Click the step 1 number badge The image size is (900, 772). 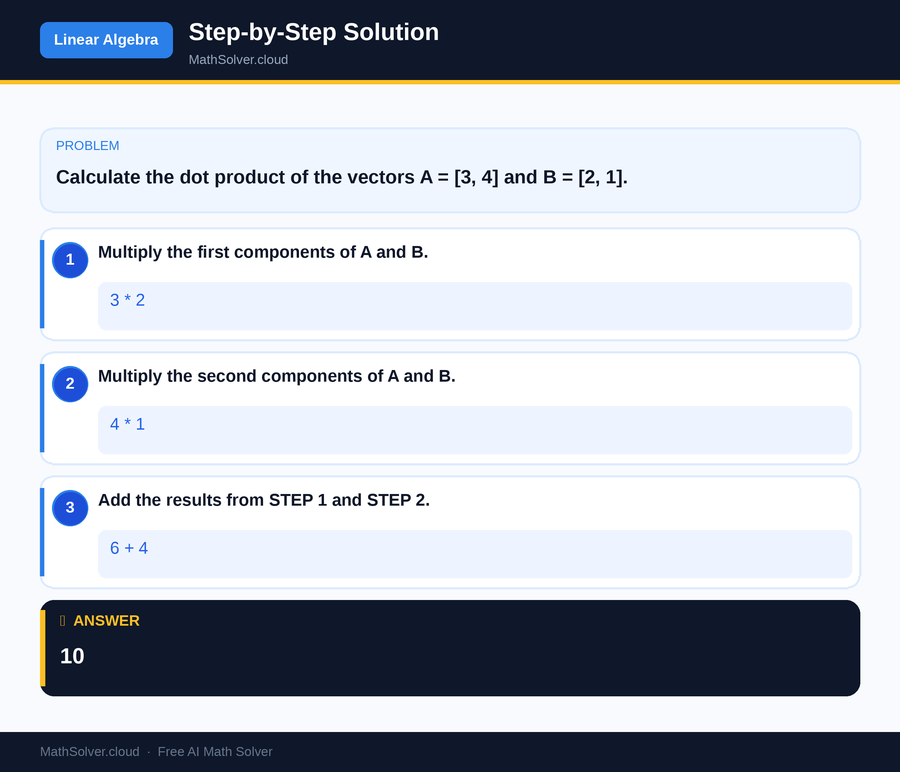click(x=70, y=260)
